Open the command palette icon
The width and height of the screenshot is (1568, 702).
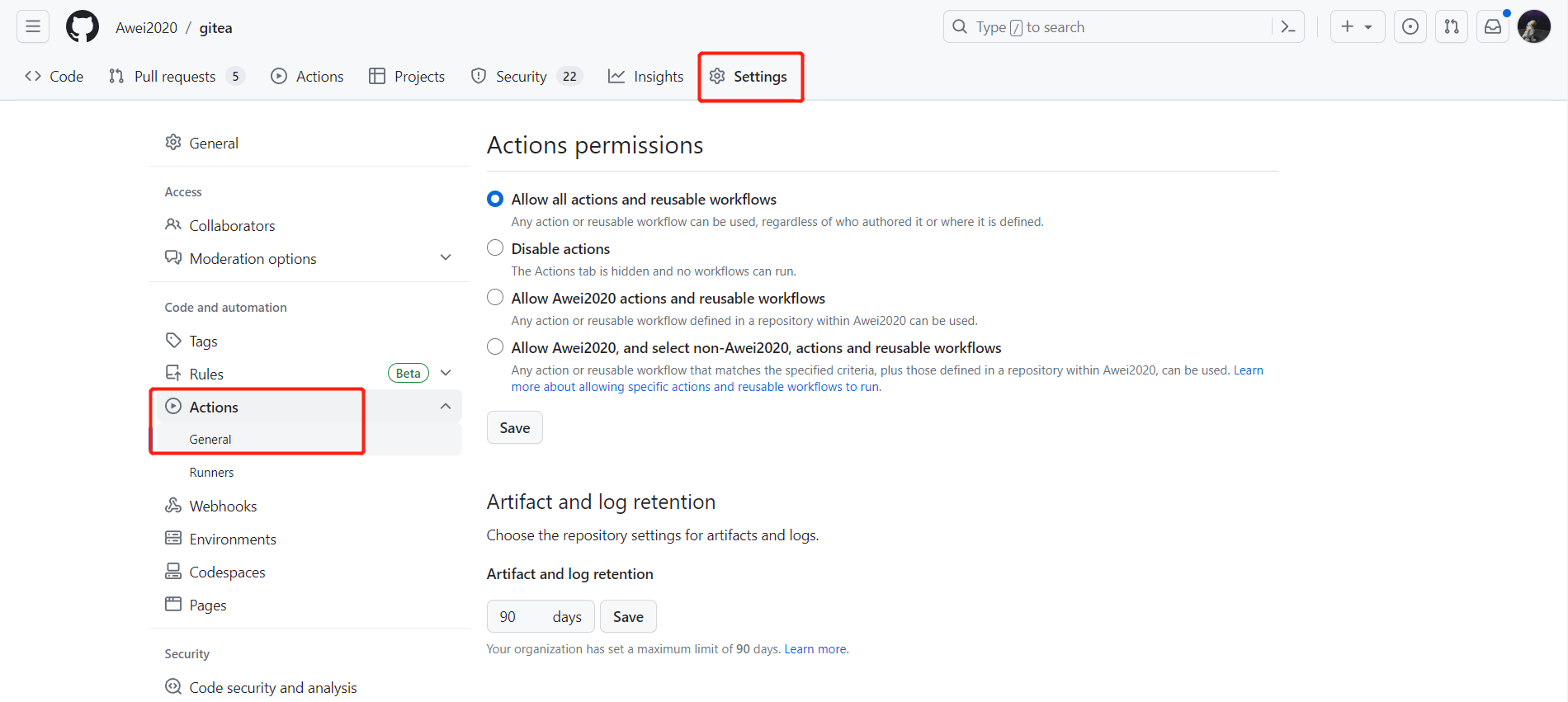pyautogui.click(x=1287, y=27)
